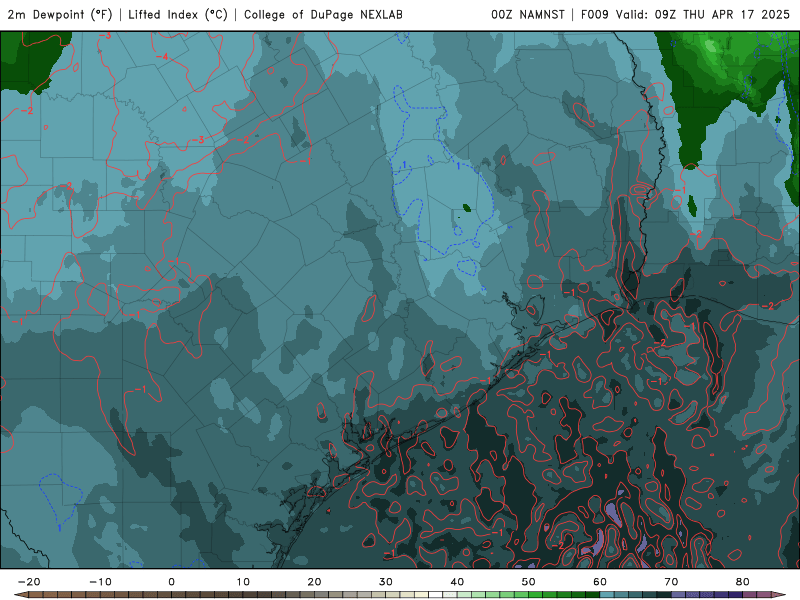
Task: Click the 70 value on the color scale
Action: point(671,582)
